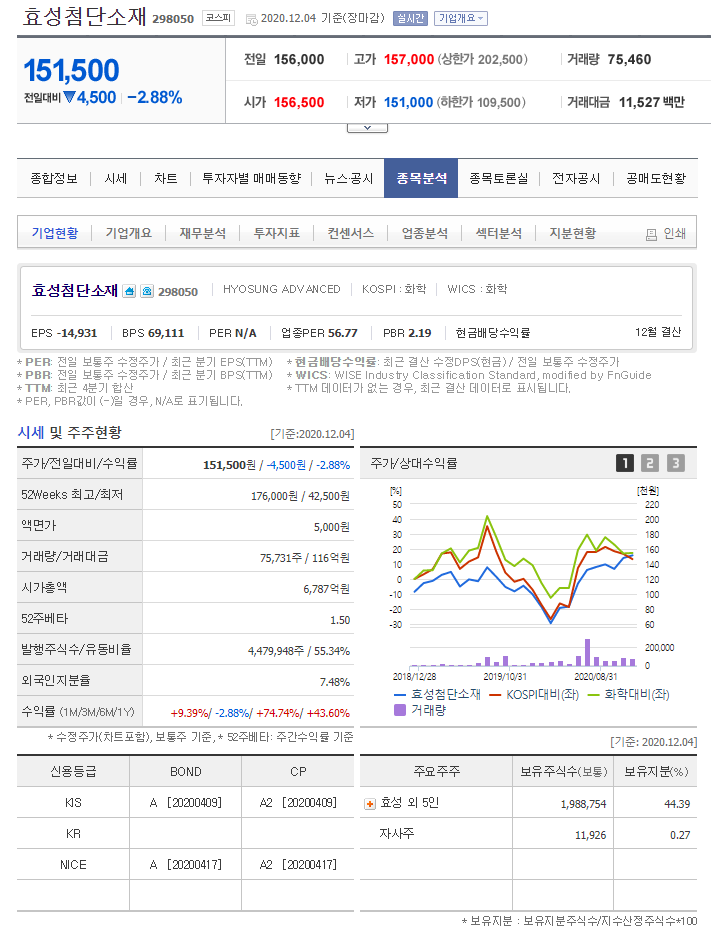Viewport: 711px width, 932px height.
Task: Switch chart to view 3
Action: 675,463
